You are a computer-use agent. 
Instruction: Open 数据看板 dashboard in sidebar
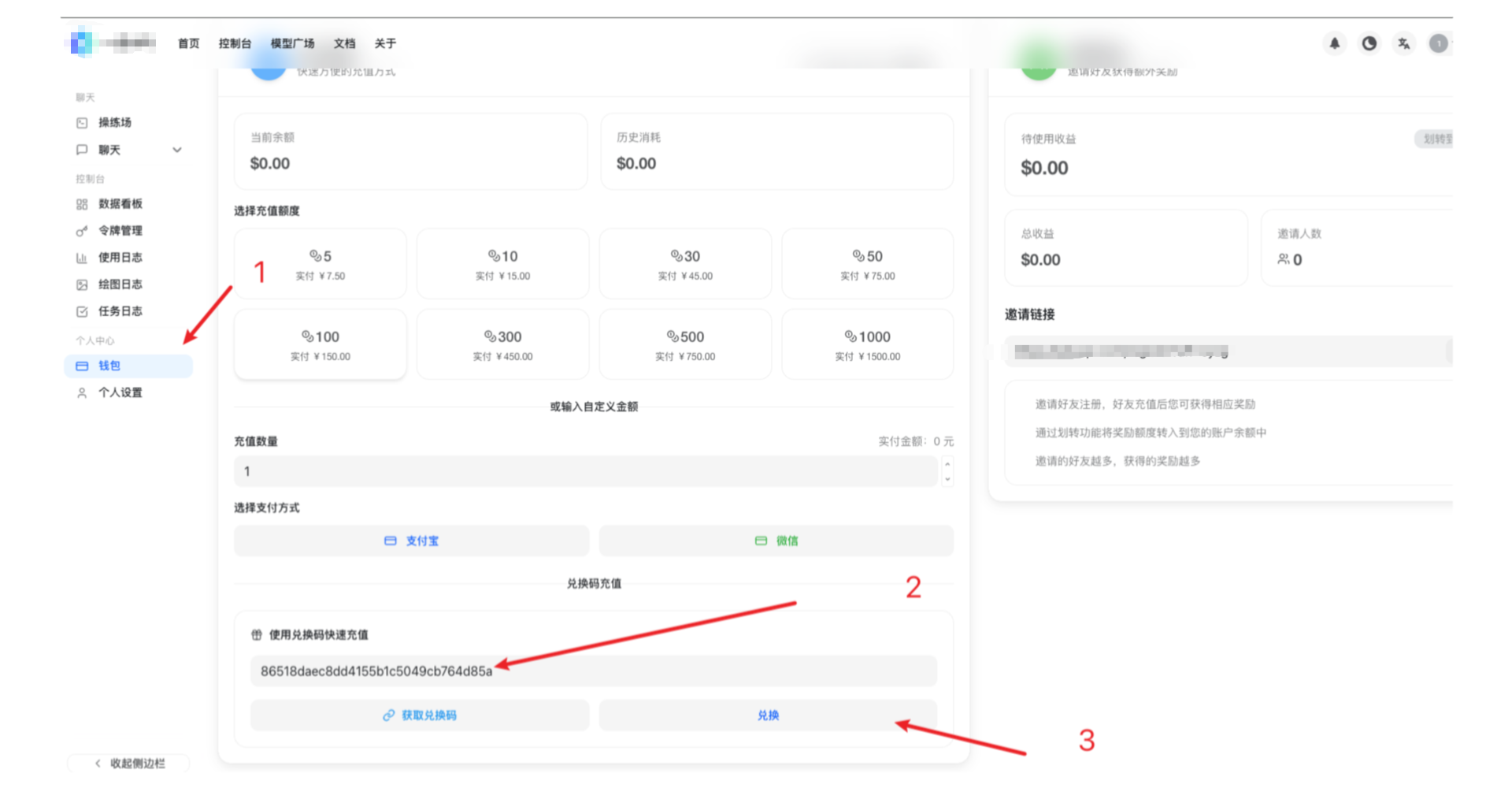click(x=120, y=204)
